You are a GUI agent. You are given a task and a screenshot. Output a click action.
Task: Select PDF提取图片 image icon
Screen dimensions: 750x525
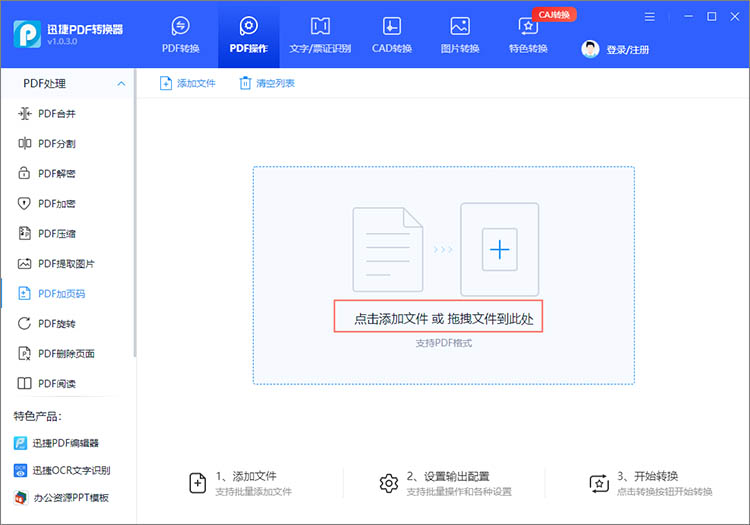click(x=24, y=263)
